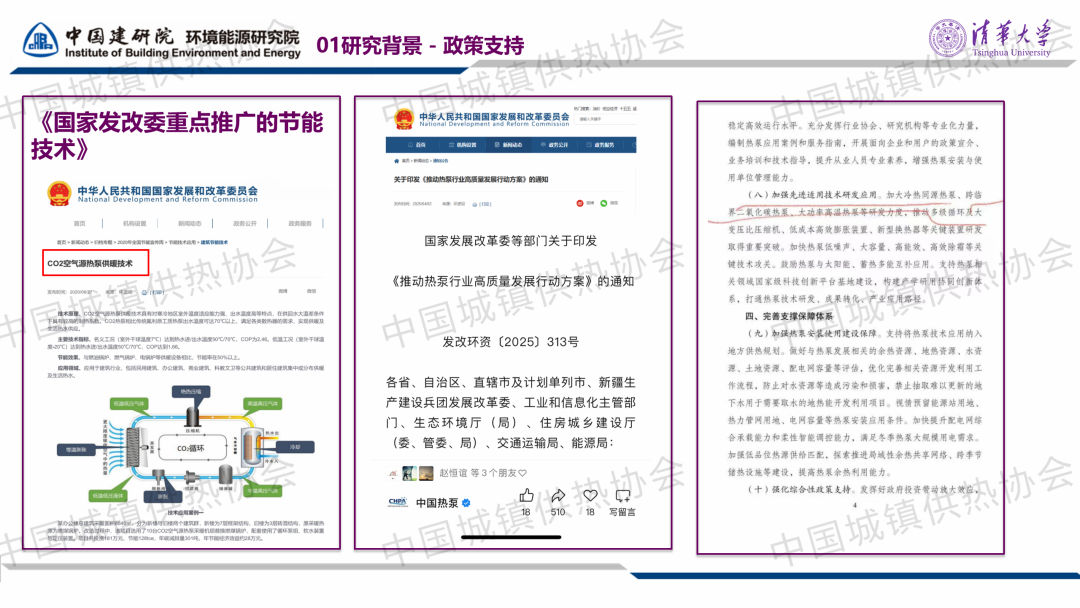
Task: Tap the thumbs-up like icon
Action: point(526,496)
